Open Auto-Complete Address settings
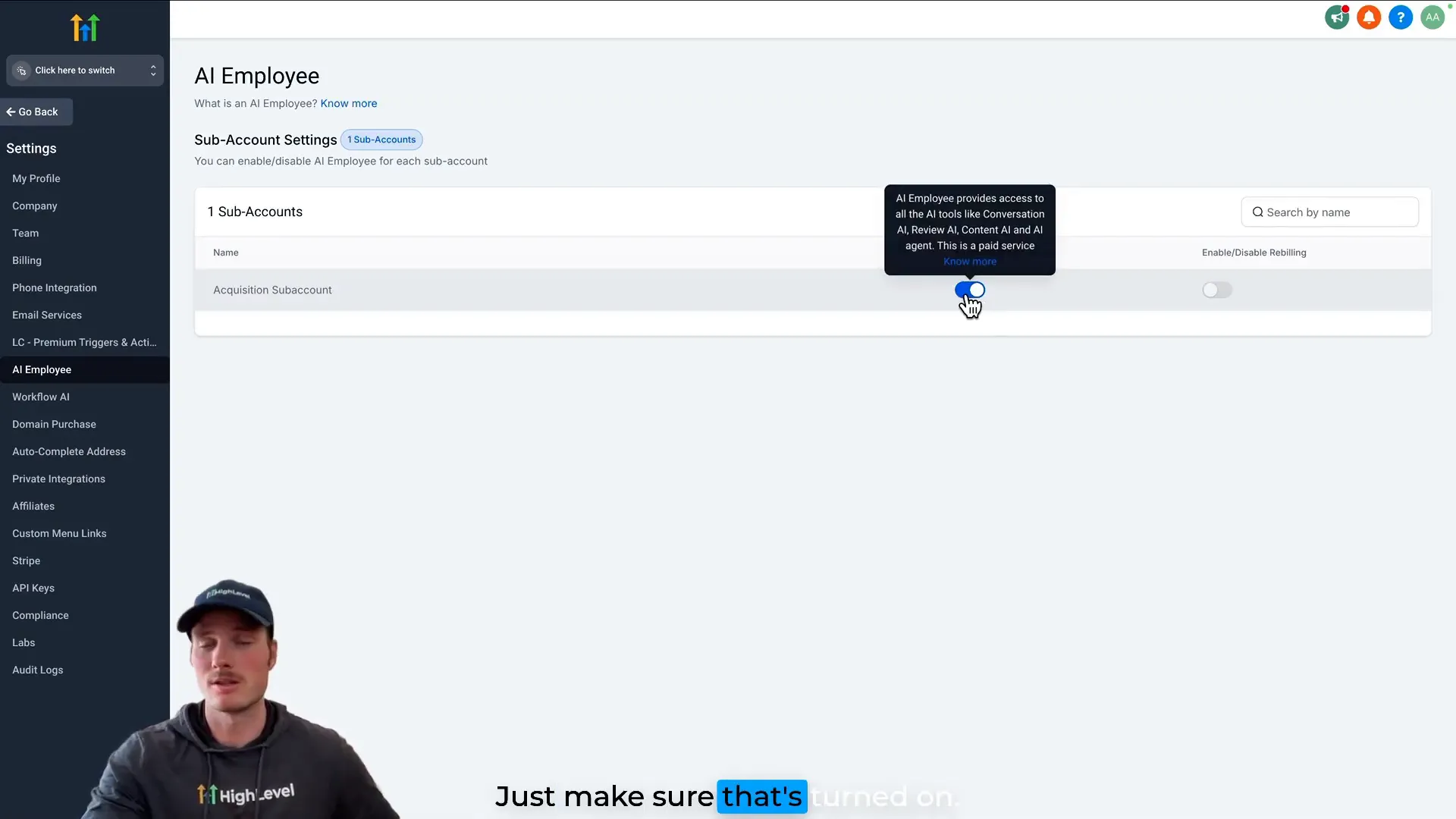This screenshot has width=1456, height=819. pos(68,451)
